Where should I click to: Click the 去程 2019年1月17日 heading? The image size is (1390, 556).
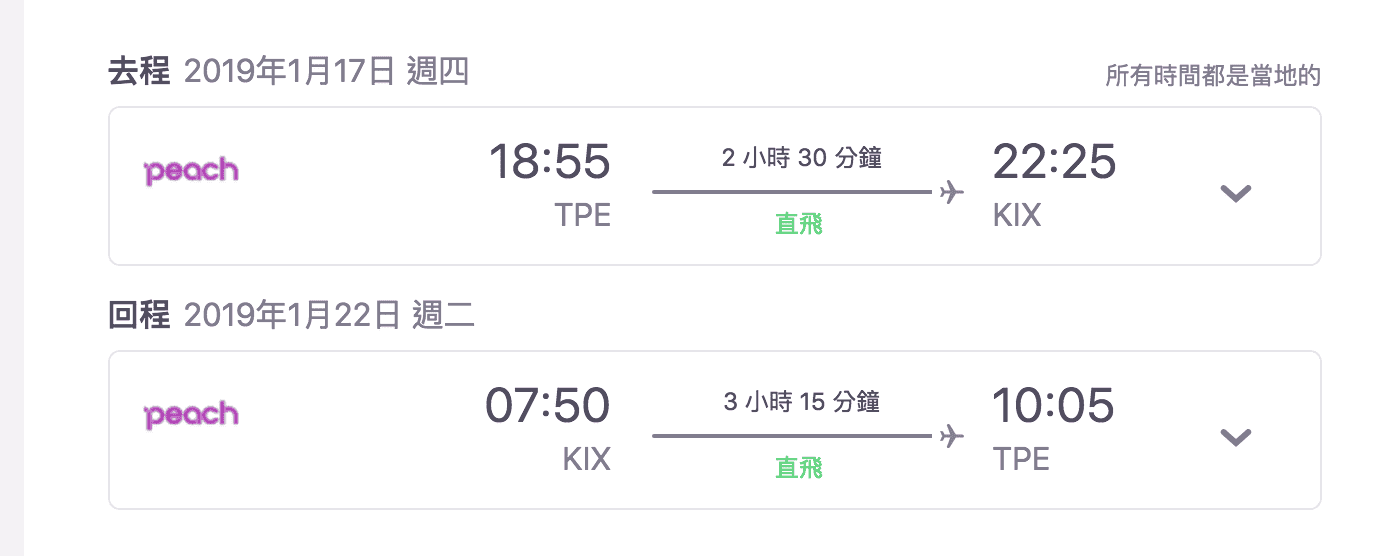click(288, 72)
